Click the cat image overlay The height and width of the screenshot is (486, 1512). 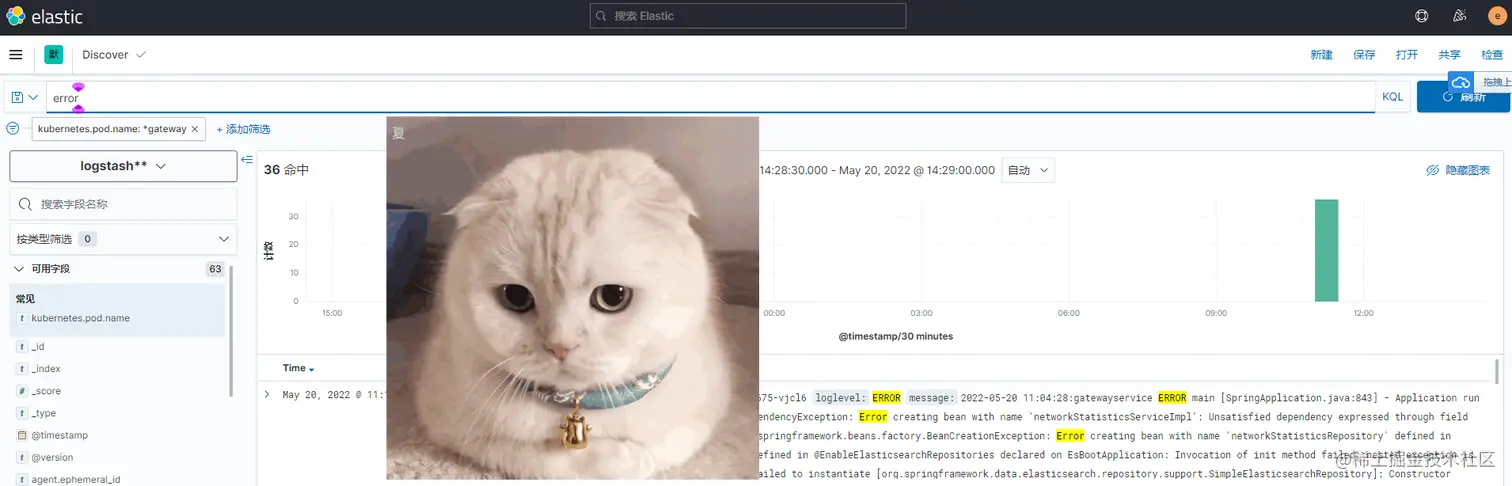coord(573,298)
